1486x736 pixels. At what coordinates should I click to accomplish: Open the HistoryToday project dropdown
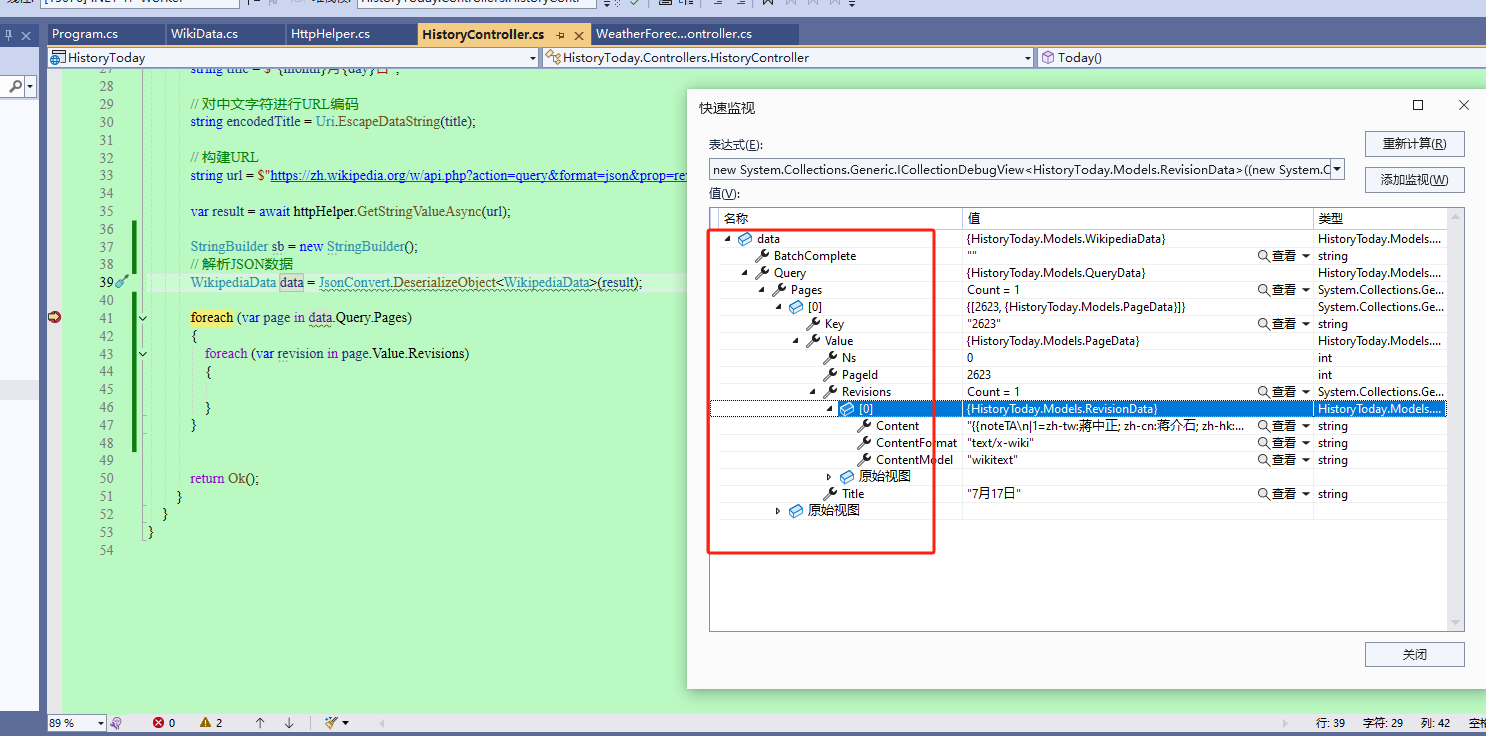point(532,58)
